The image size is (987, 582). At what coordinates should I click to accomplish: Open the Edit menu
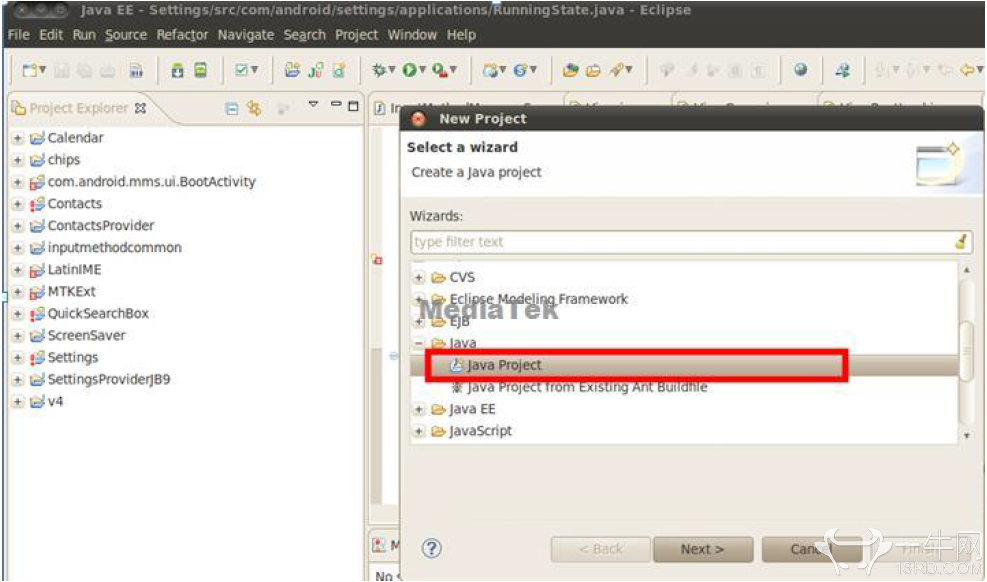[51, 35]
